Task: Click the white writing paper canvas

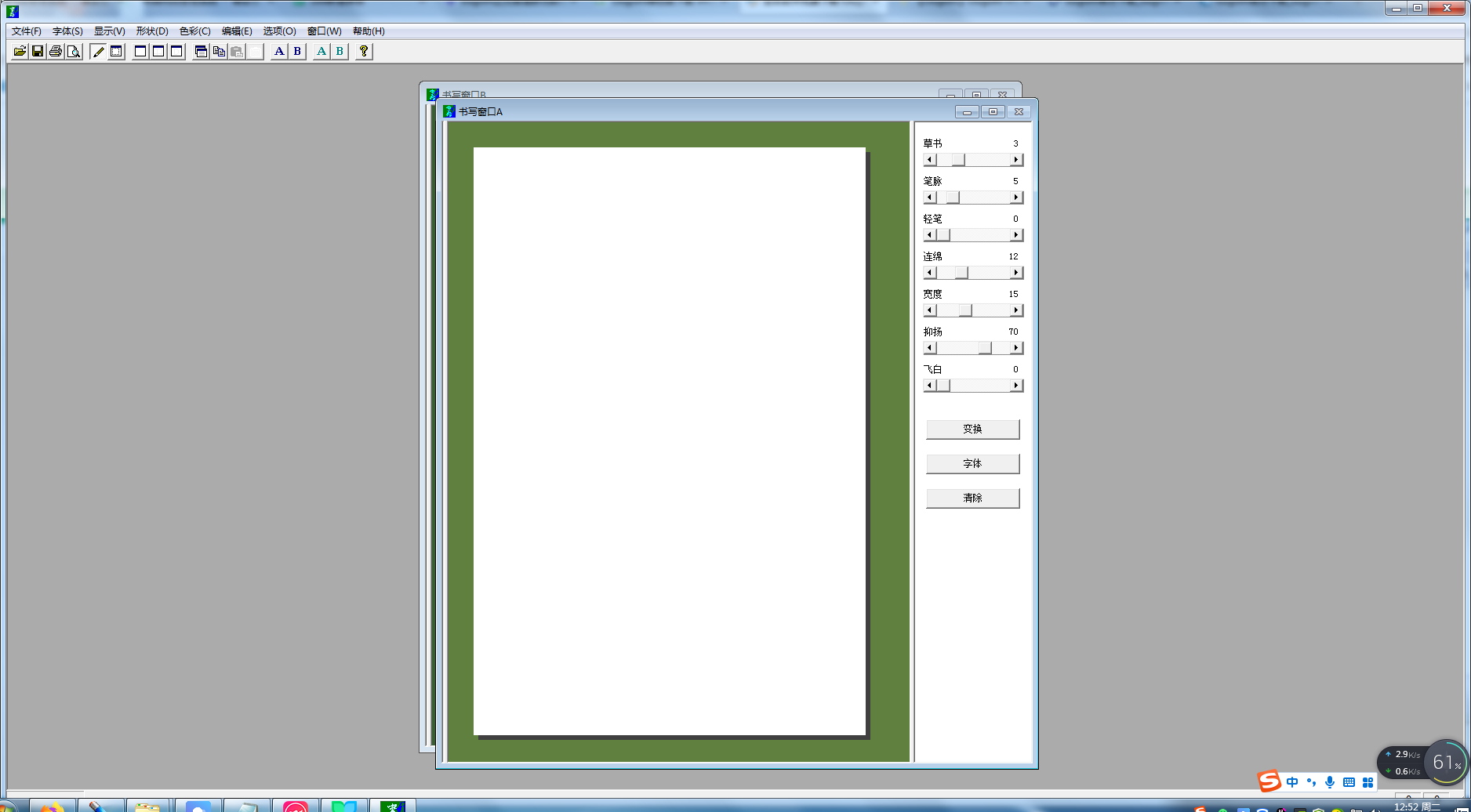Action: point(669,440)
